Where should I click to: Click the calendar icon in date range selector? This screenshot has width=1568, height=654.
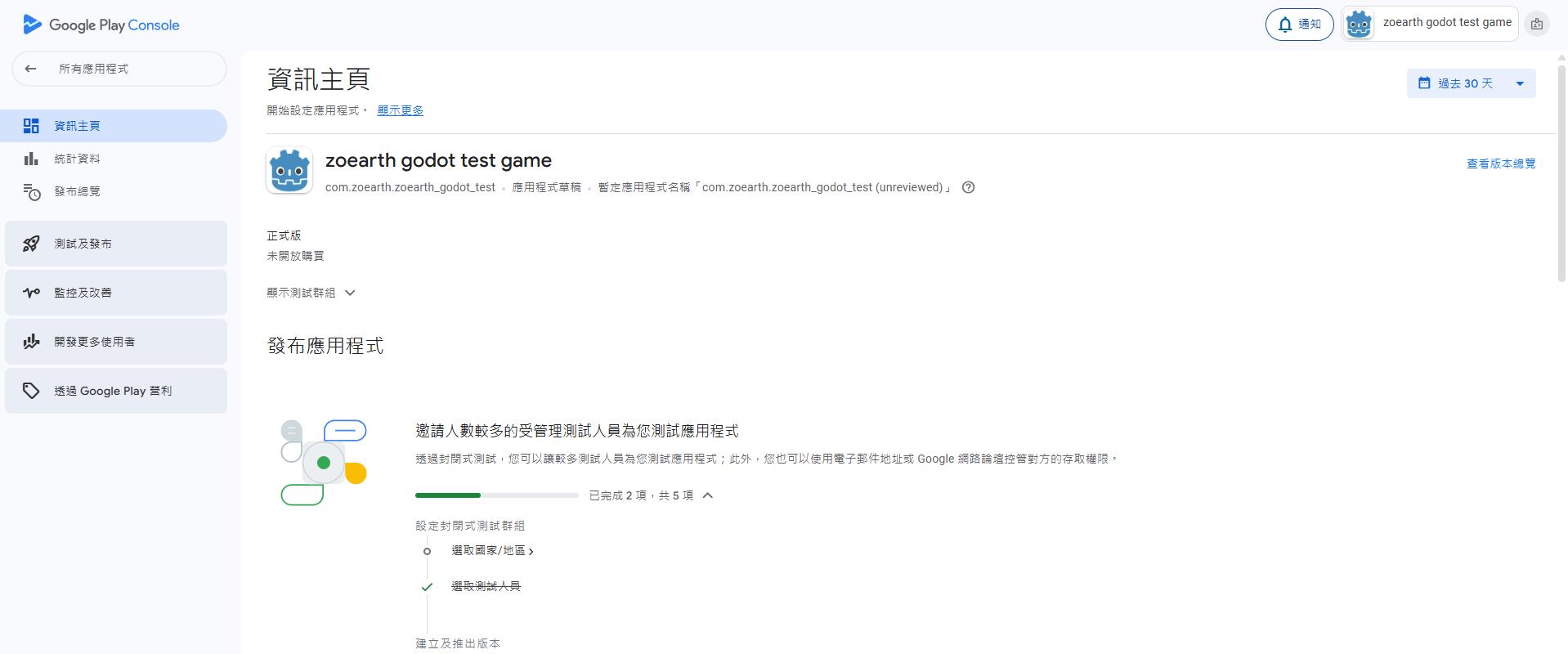tap(1424, 83)
